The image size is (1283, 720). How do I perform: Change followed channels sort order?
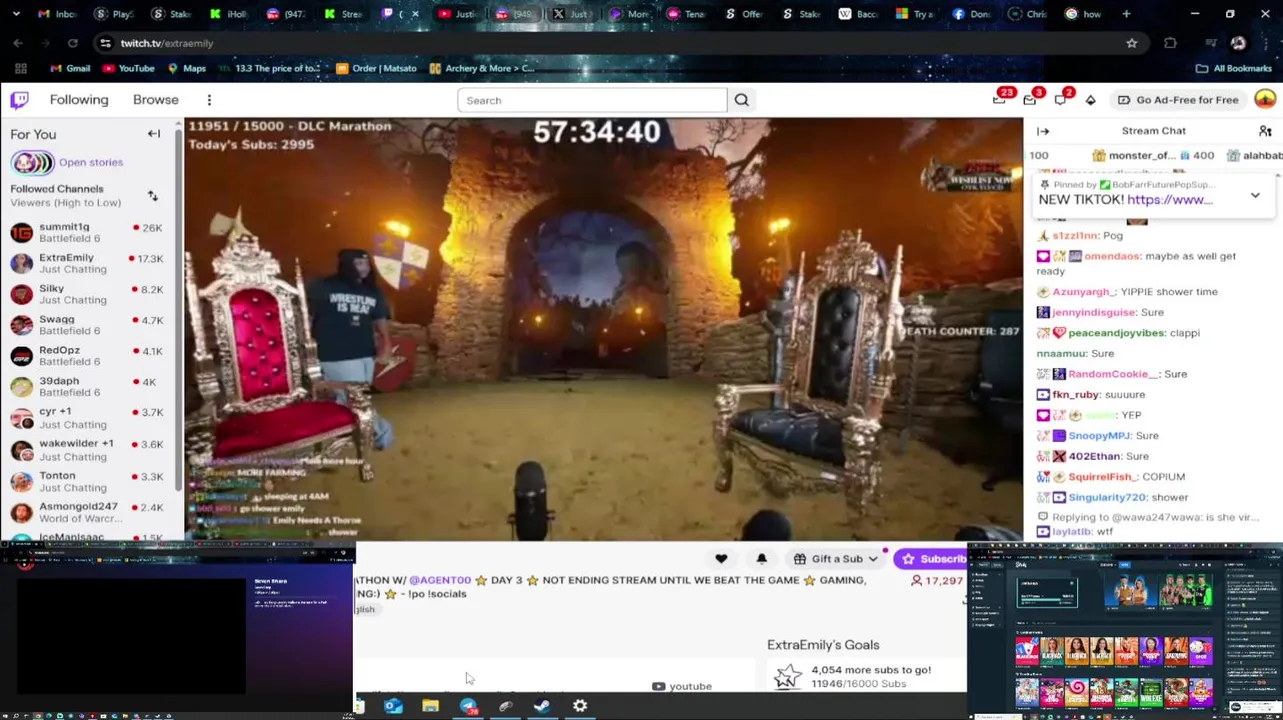(153, 196)
